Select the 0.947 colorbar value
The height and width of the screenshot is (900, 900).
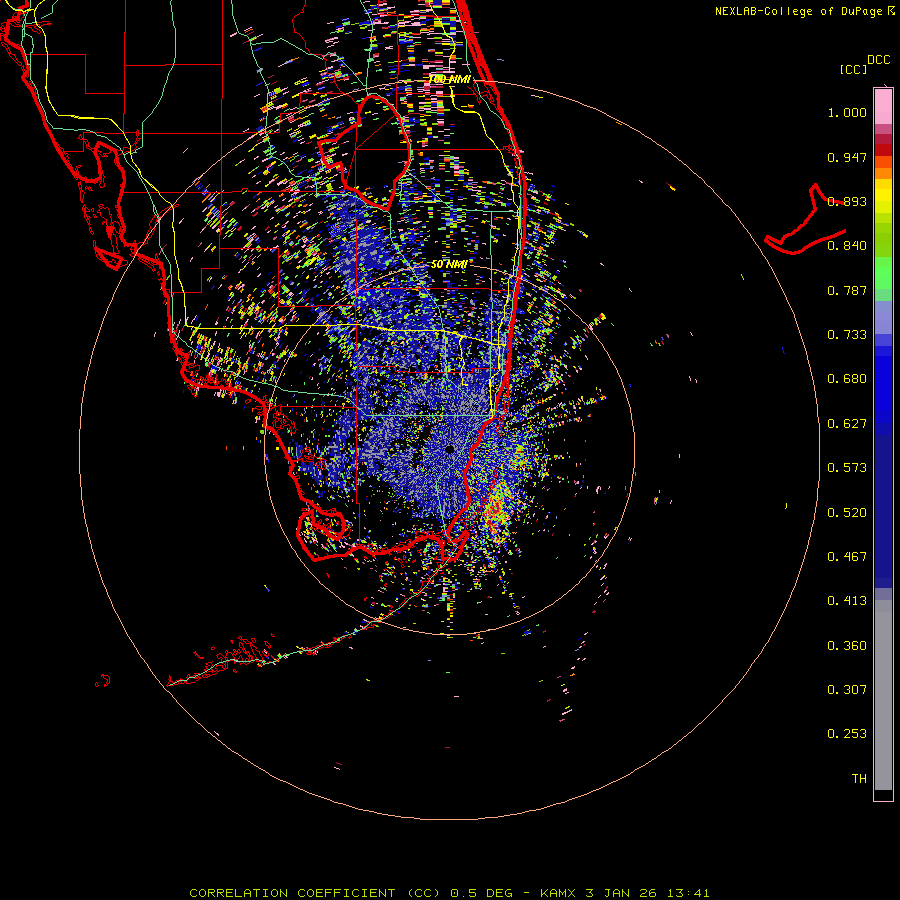(847, 157)
